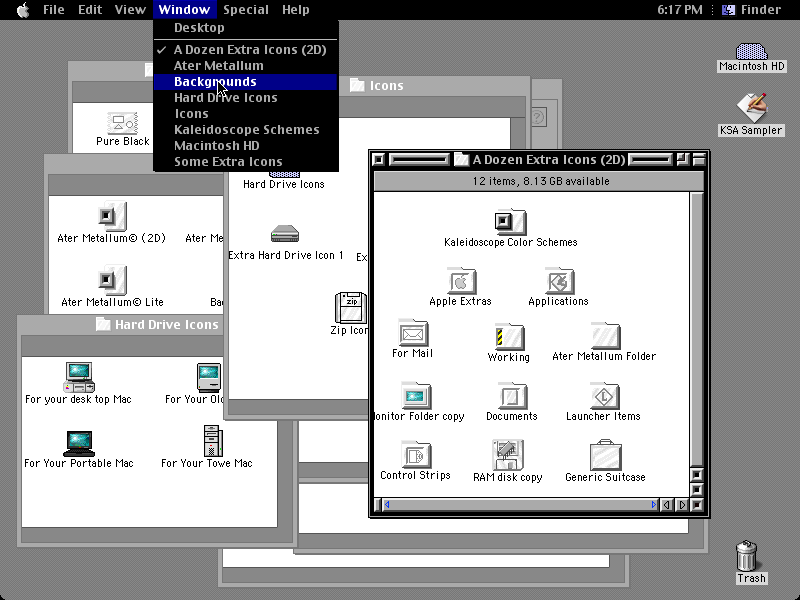800x600 pixels.
Task: Choose Icons in the Window menu
Action: click(x=245, y=113)
